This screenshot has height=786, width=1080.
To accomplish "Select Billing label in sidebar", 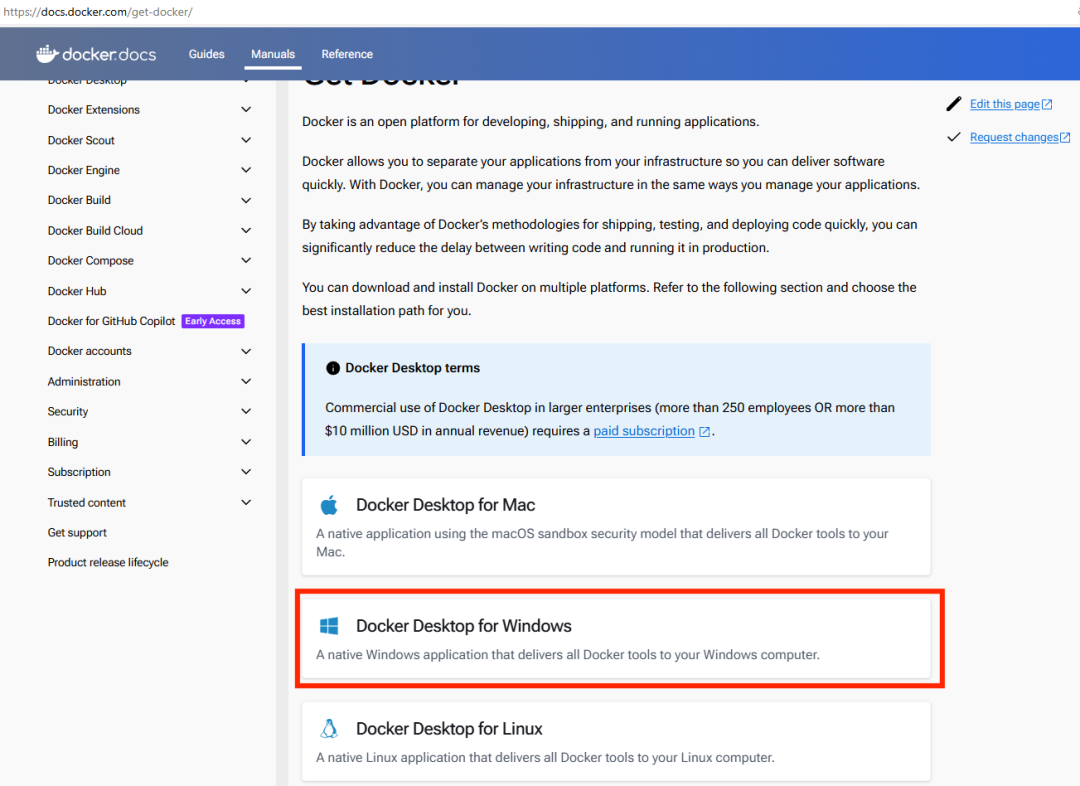I will pos(63,442).
